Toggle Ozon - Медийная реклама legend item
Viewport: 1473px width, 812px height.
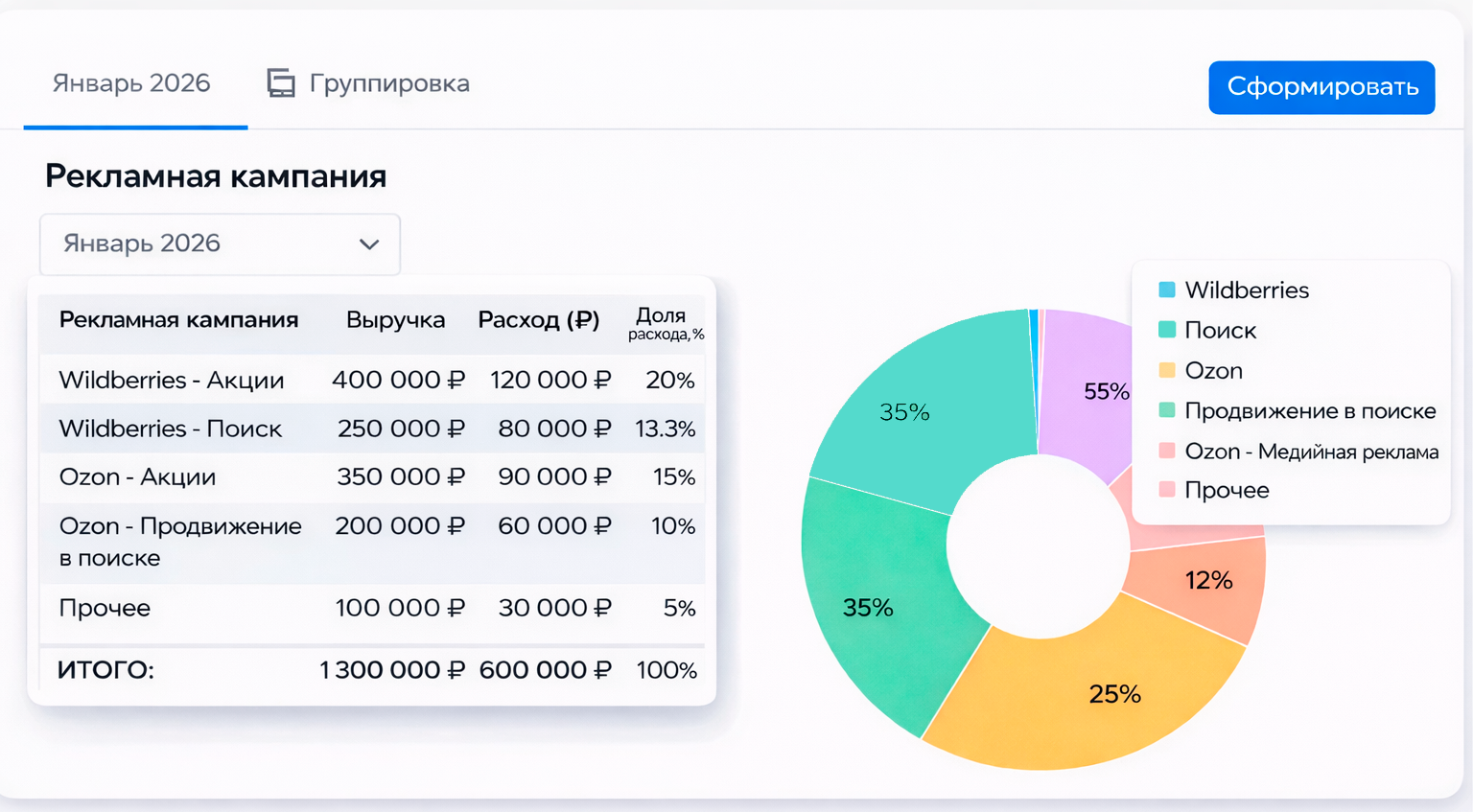pos(1310,452)
